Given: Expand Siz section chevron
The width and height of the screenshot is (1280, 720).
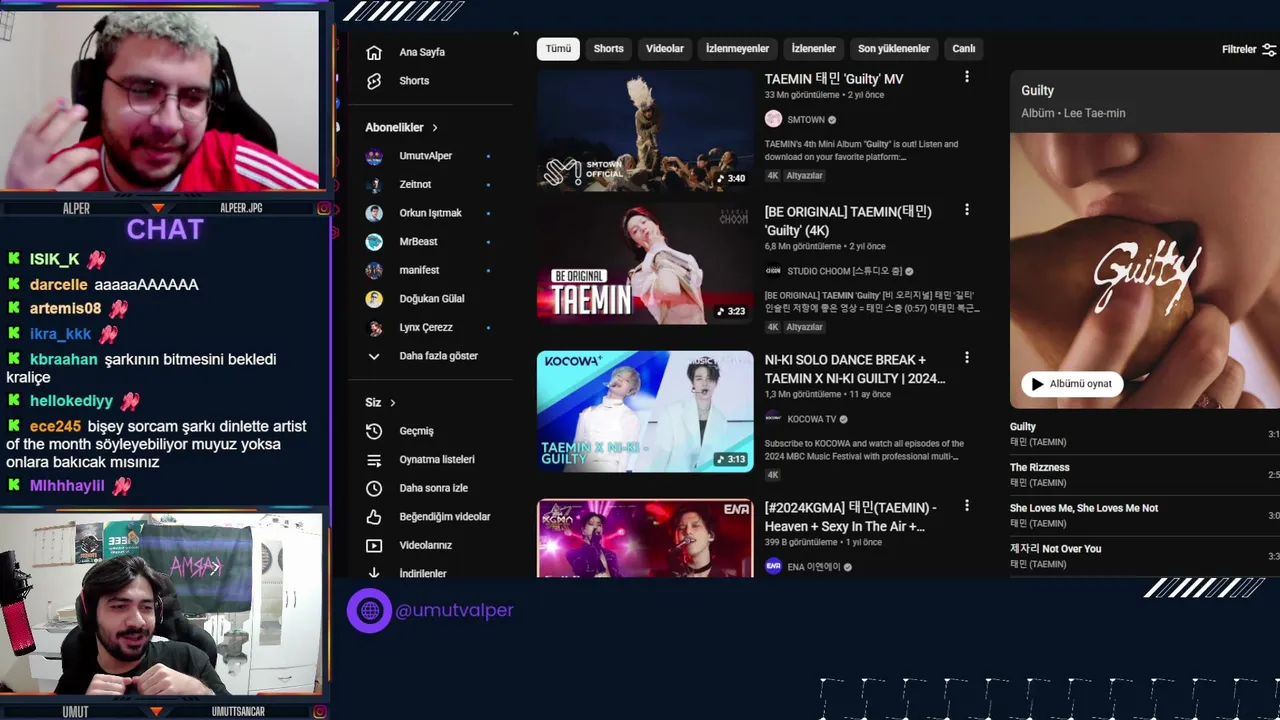Looking at the screenshot, I should [x=393, y=403].
